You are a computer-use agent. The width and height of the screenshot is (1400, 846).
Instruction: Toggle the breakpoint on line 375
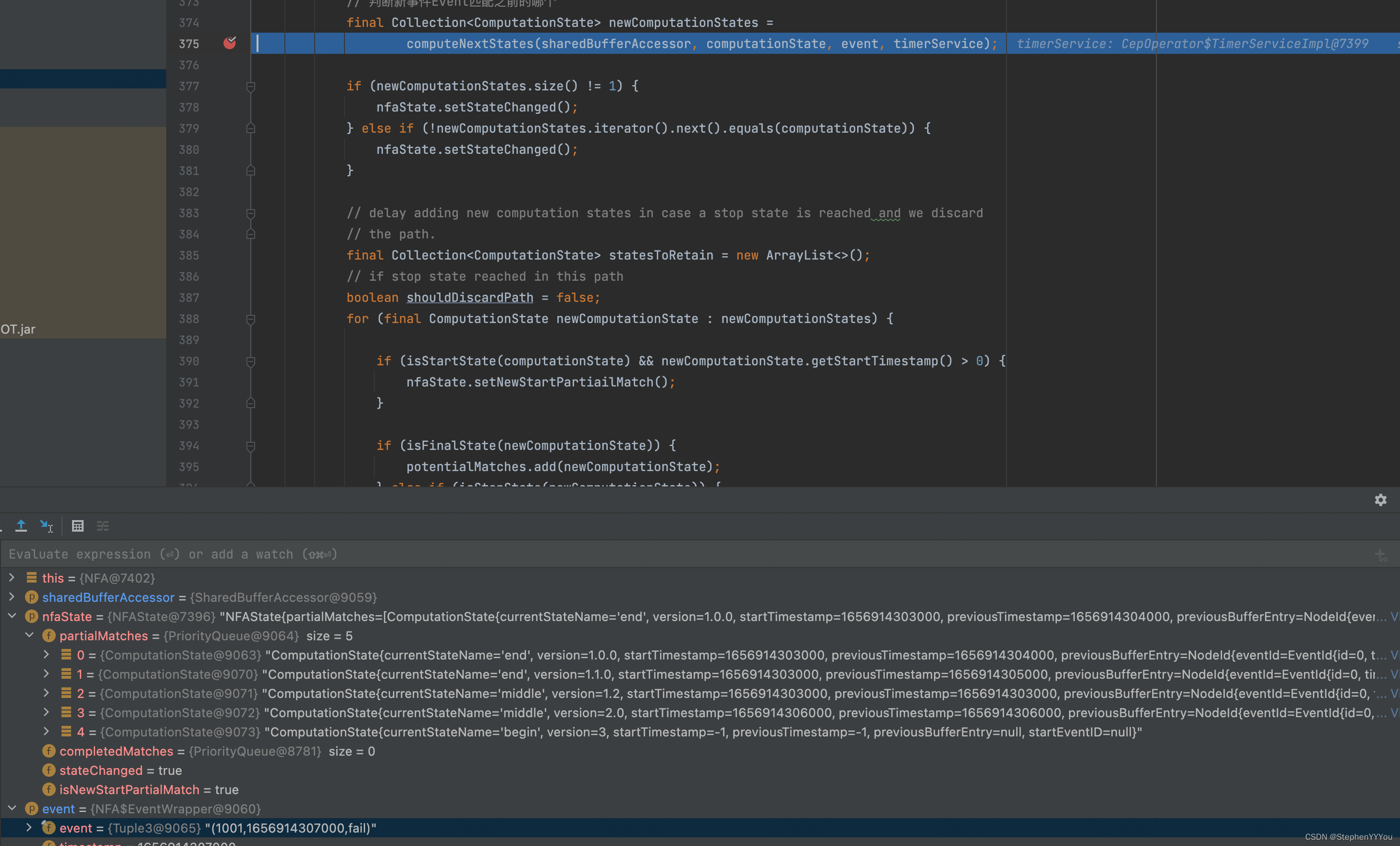click(230, 43)
